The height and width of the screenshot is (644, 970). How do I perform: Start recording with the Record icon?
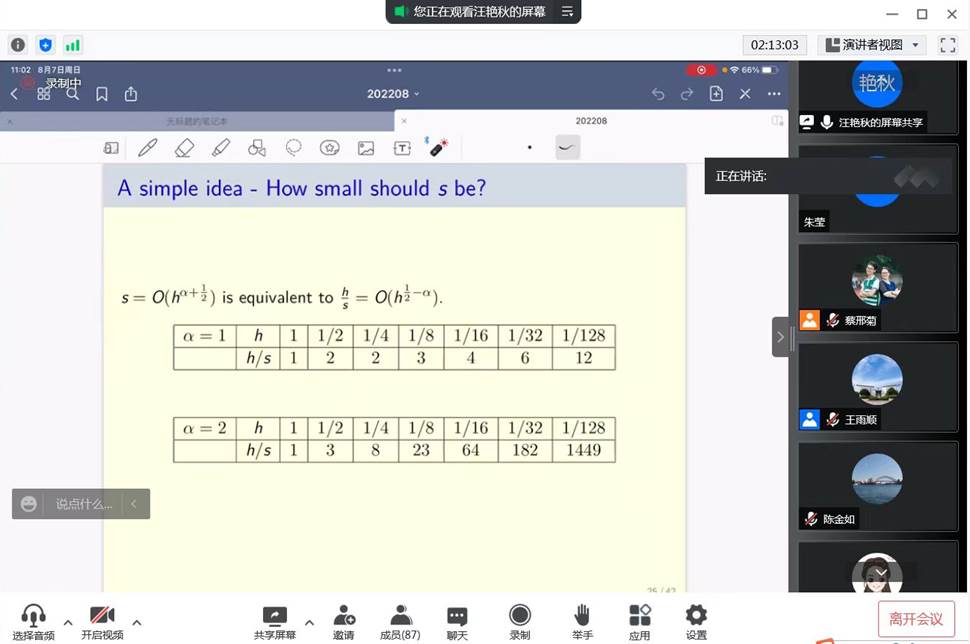520,621
